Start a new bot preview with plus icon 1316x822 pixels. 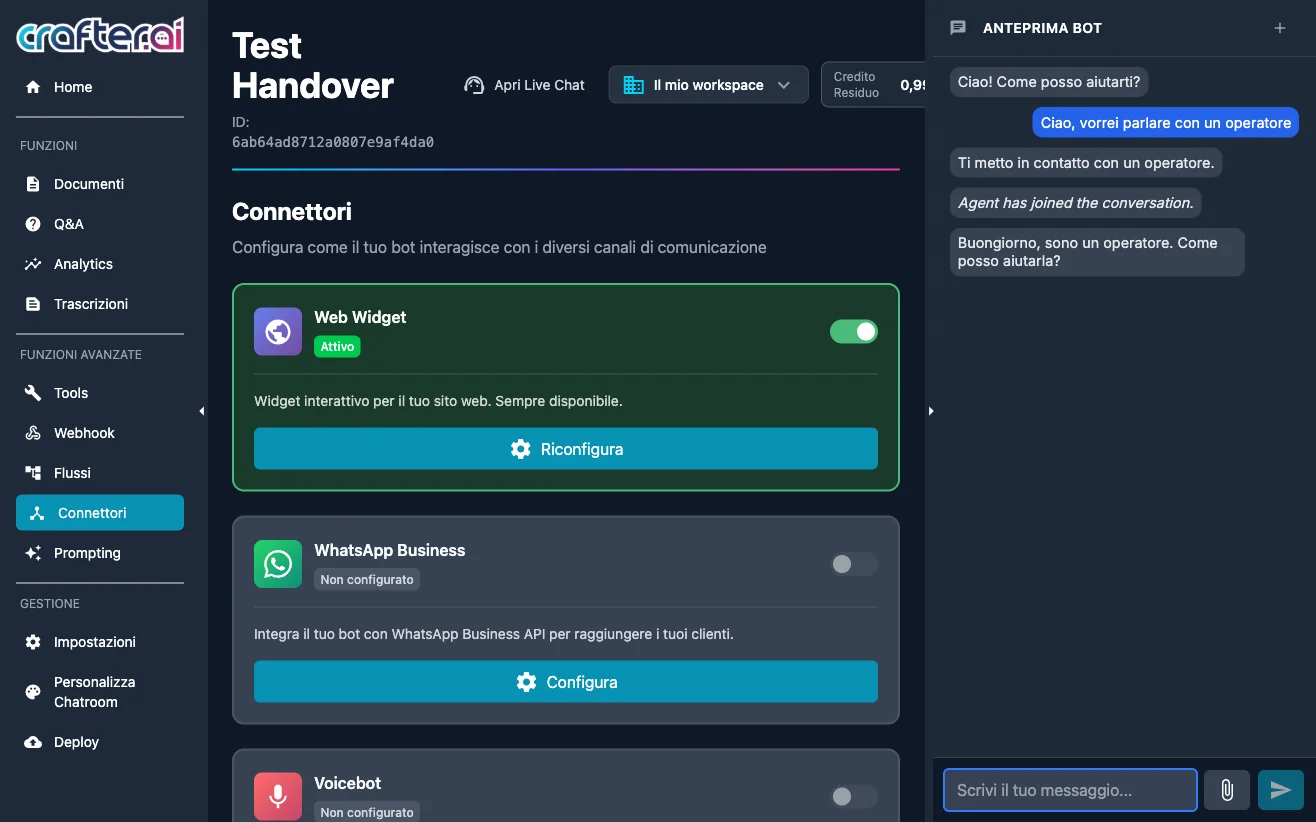(x=1280, y=28)
